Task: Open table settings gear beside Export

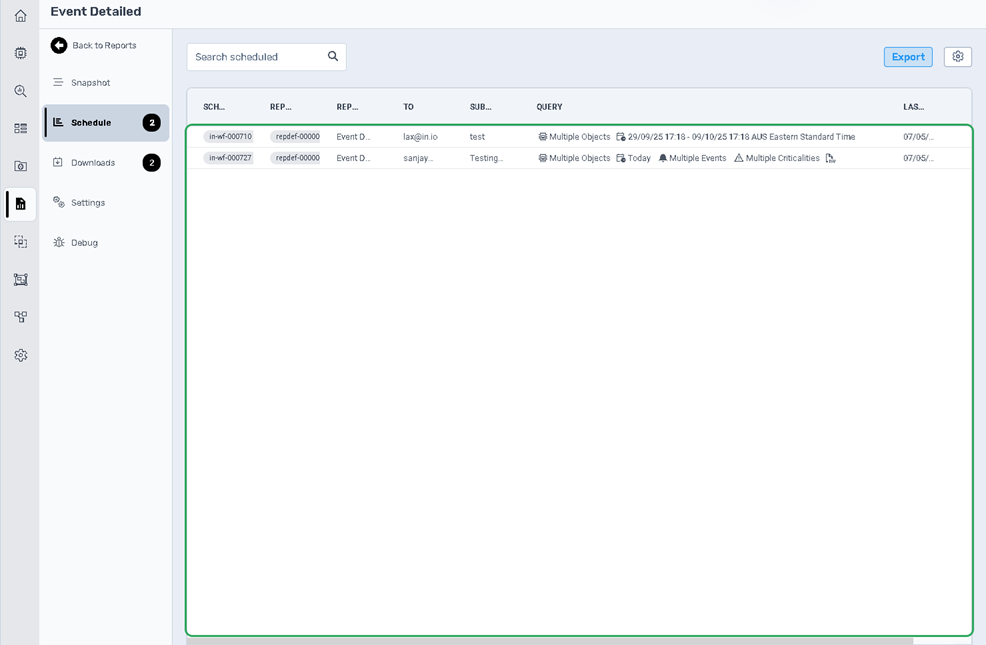Action: click(958, 57)
